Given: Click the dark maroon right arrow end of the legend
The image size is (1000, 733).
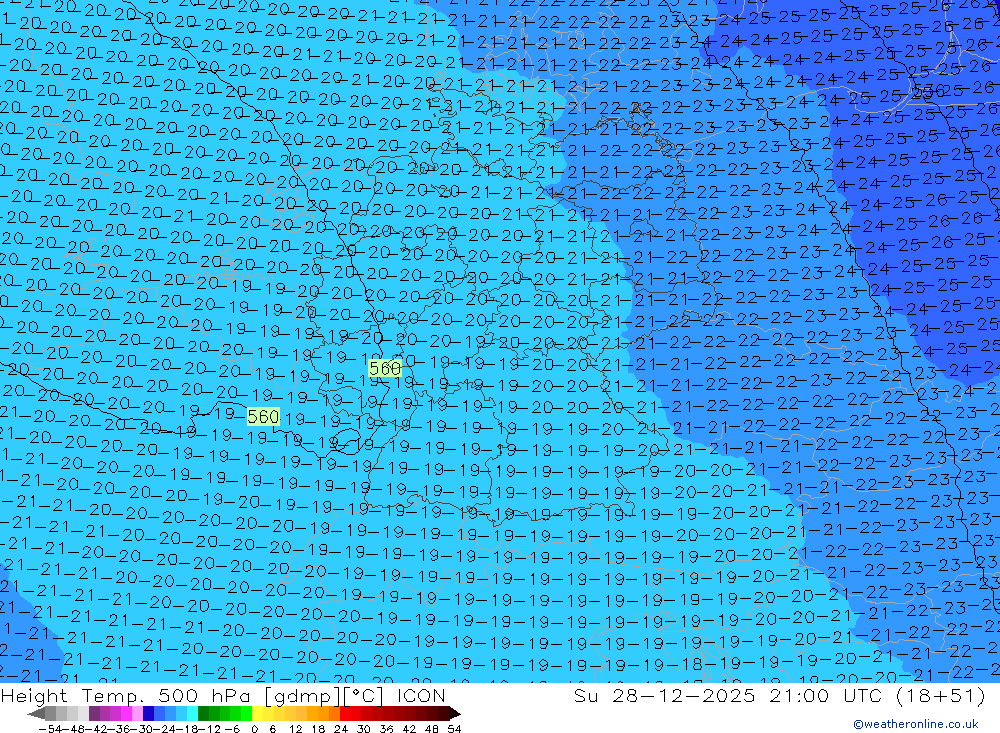Looking at the screenshot, I should [455, 713].
